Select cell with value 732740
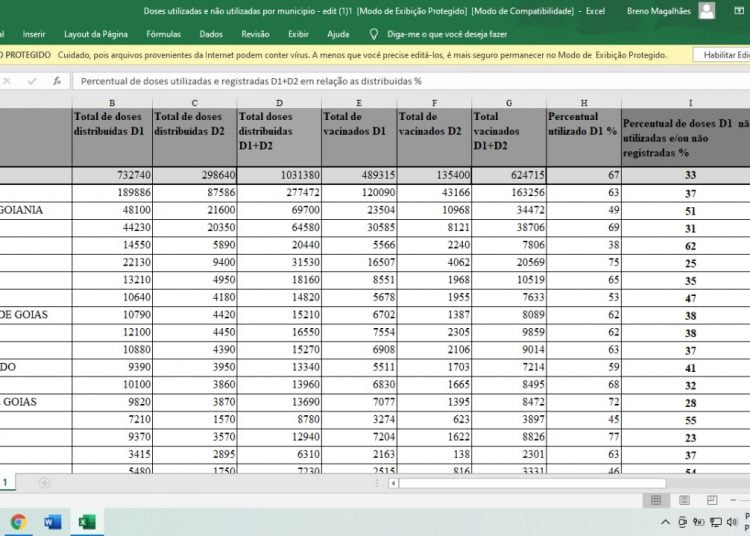The image size is (750, 536). (112, 175)
